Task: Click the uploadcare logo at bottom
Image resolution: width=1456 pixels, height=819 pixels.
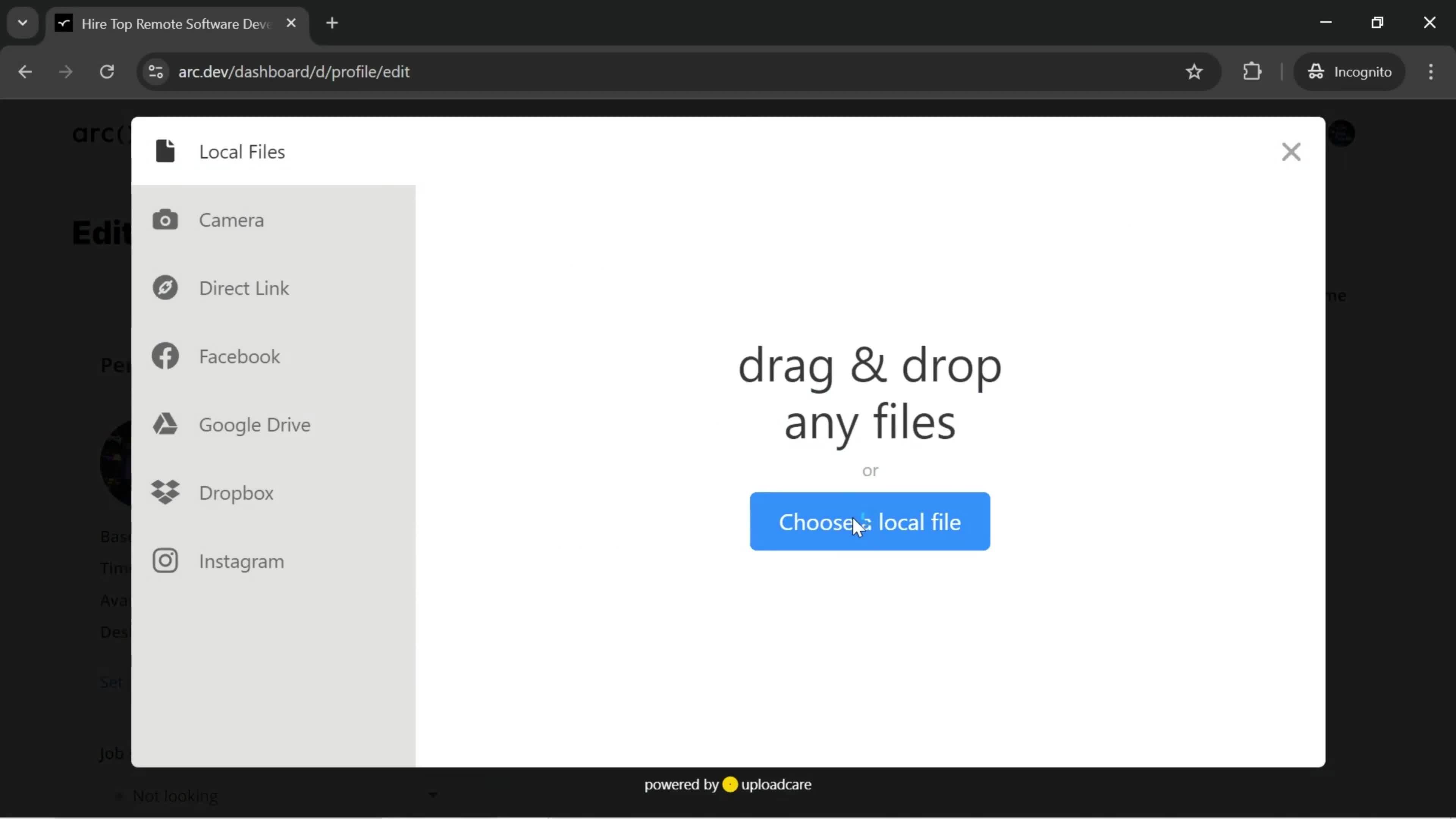Action: coord(730,784)
